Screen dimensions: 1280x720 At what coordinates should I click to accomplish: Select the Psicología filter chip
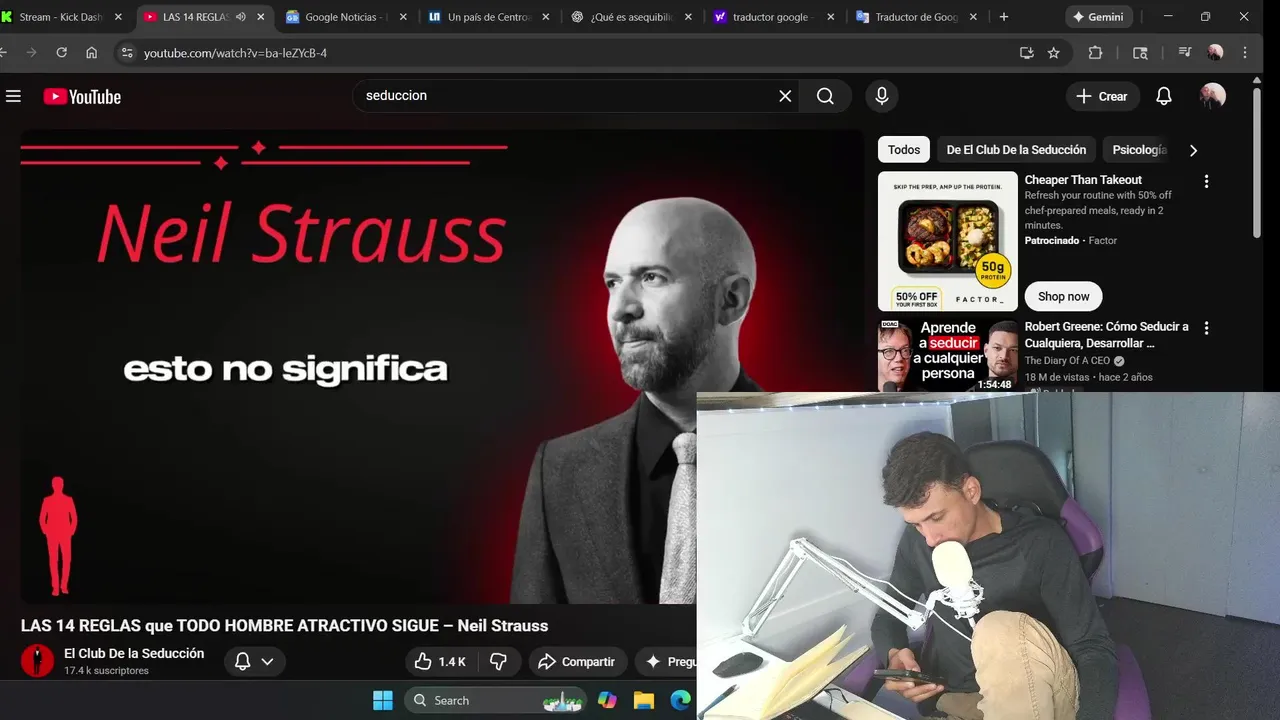tap(1139, 150)
